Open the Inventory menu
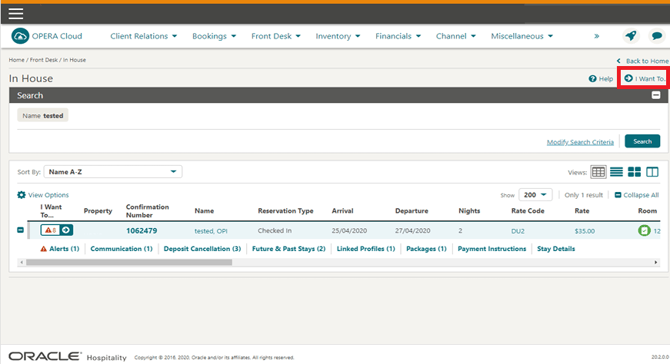Image resolution: width=670 pixels, height=364 pixels. point(338,36)
